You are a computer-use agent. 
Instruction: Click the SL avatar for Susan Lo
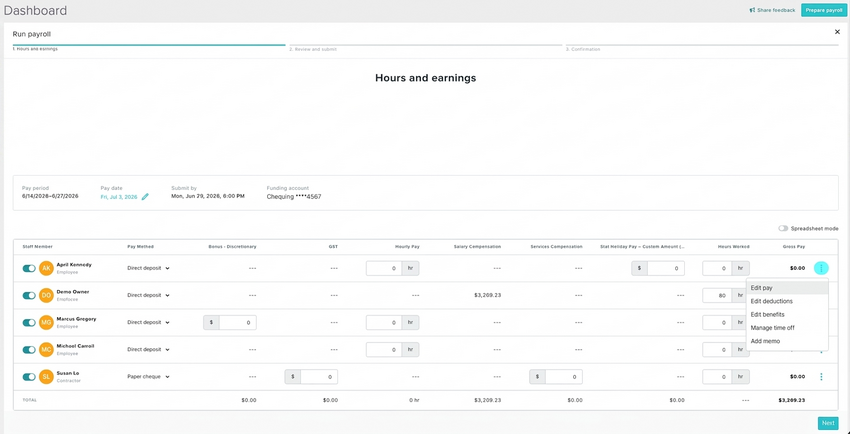(46, 377)
